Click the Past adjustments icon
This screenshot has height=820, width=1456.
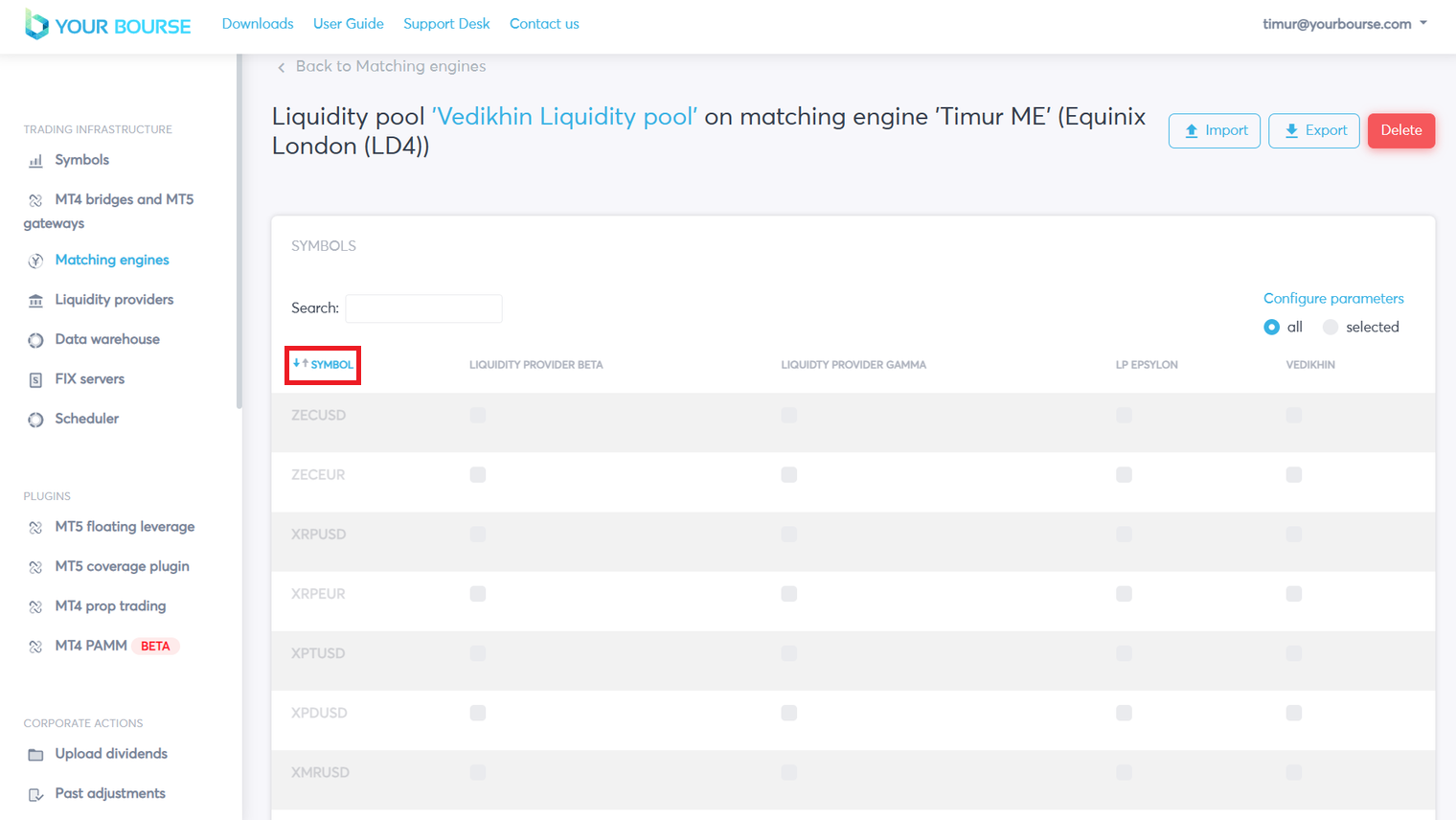35,794
